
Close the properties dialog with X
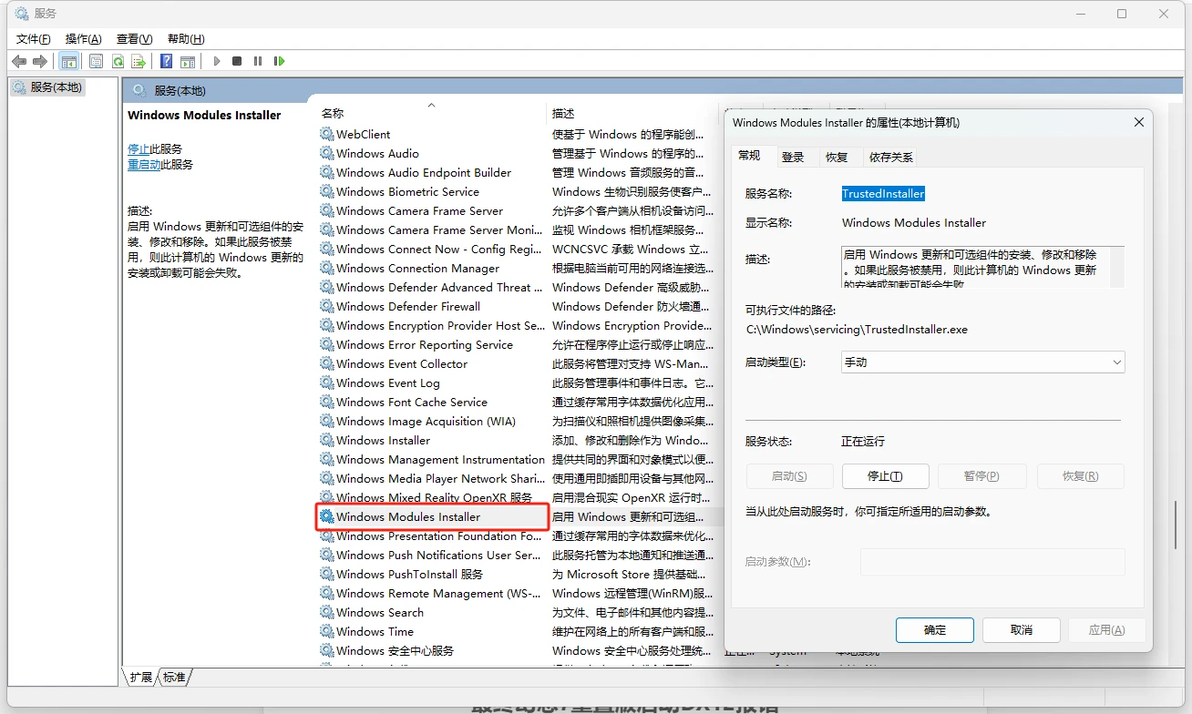(x=1139, y=122)
